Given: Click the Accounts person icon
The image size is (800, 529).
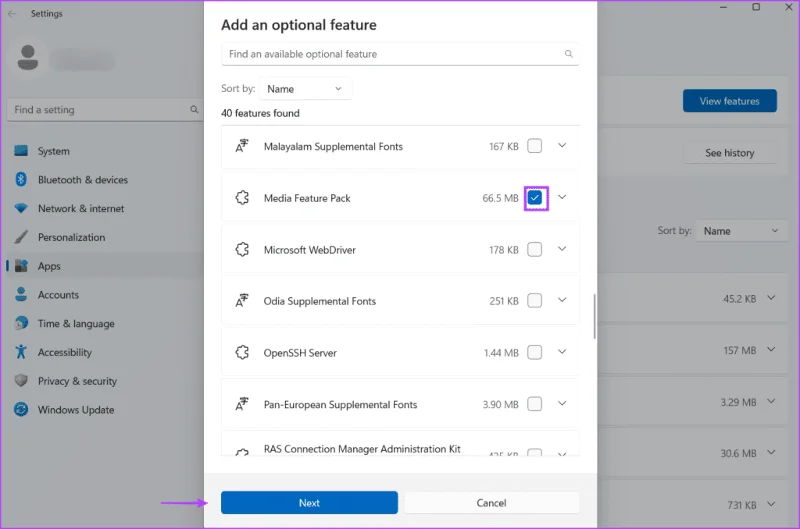Looking at the screenshot, I should pos(21,294).
